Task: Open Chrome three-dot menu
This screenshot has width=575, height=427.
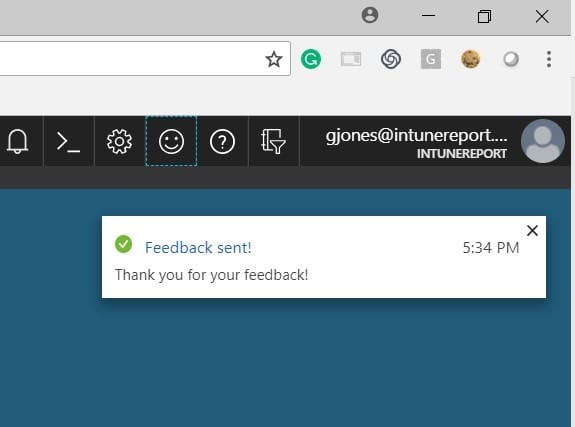Action: tap(549, 59)
